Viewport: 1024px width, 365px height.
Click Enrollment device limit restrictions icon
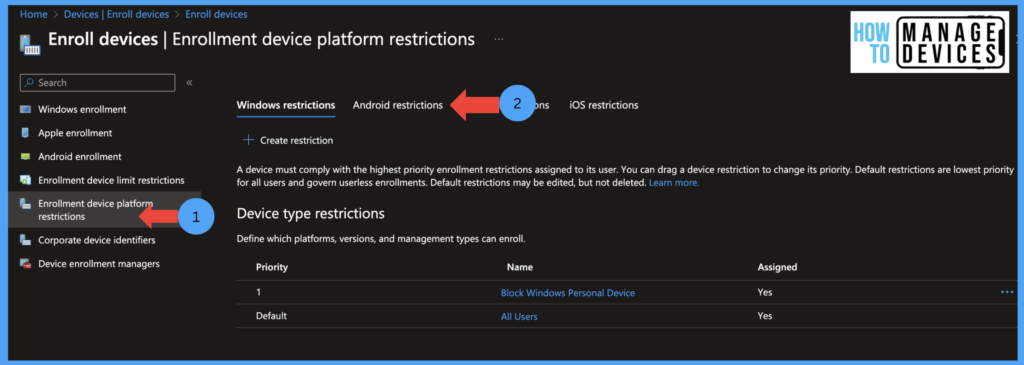click(x=25, y=180)
